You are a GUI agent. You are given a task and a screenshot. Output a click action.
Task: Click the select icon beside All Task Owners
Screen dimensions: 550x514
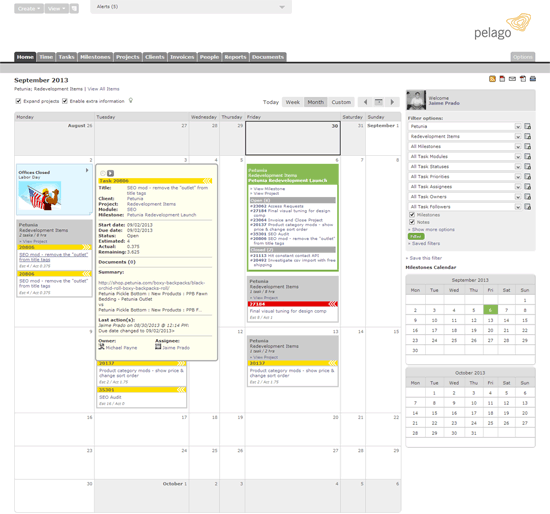tap(527, 197)
